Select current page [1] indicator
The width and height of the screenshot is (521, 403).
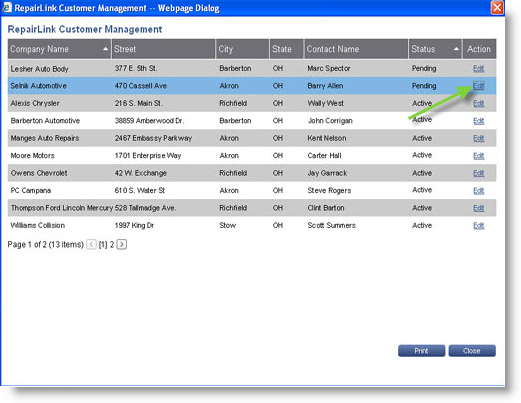(x=103, y=244)
